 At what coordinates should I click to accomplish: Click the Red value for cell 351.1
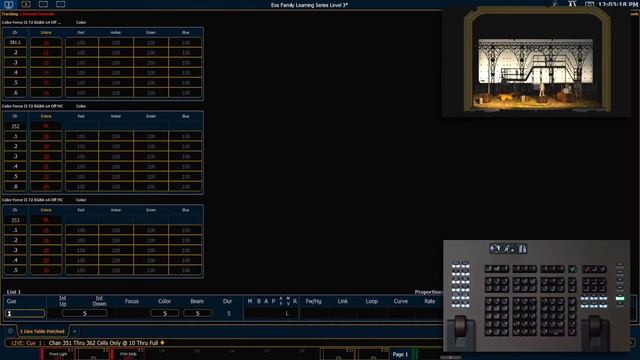(x=81, y=42)
